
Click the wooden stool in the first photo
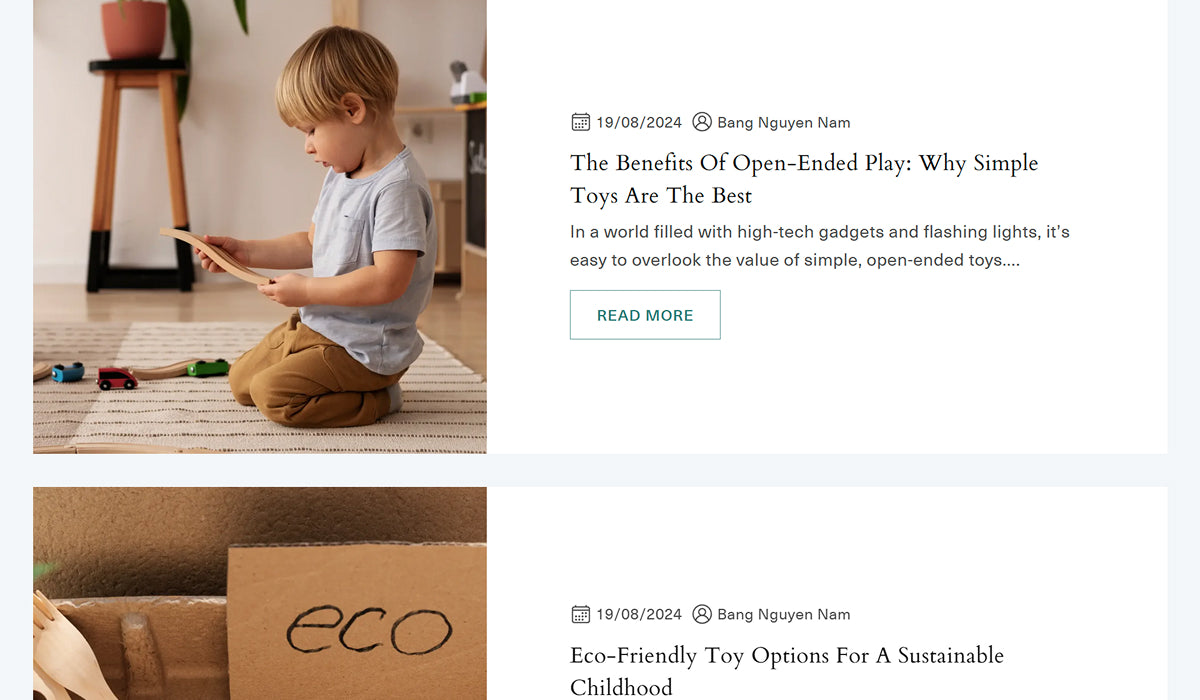pos(138,170)
